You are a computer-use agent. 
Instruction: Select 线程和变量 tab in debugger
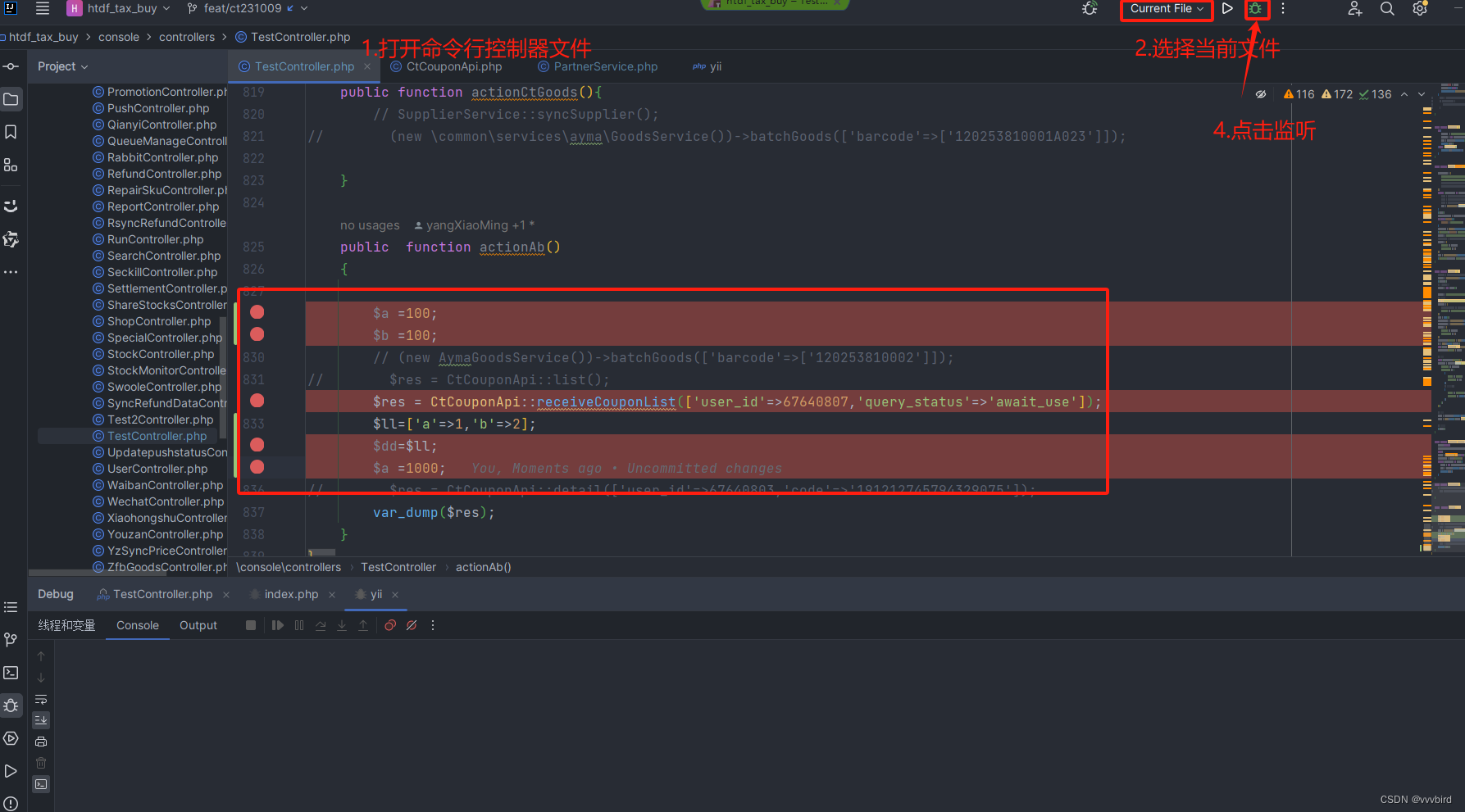click(x=66, y=625)
